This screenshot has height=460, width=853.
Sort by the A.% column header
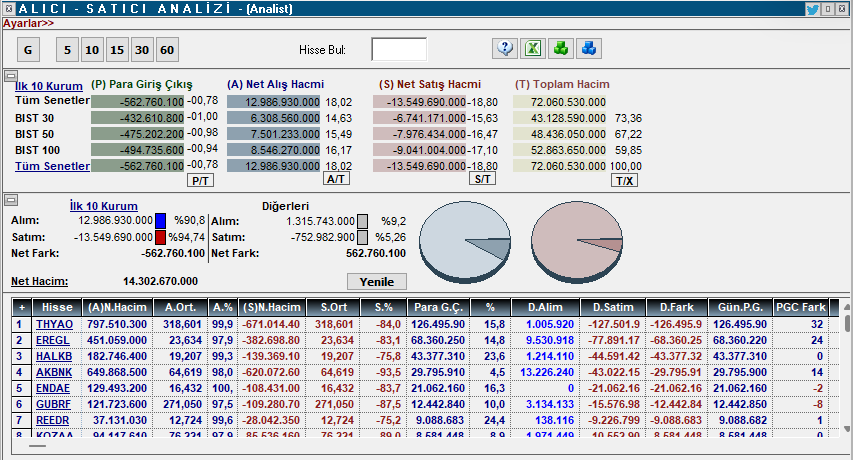[222, 307]
